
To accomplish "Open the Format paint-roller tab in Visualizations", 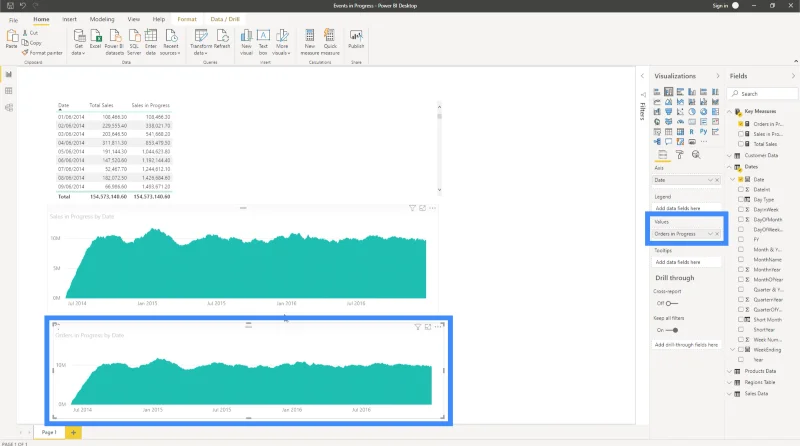I will [680, 155].
